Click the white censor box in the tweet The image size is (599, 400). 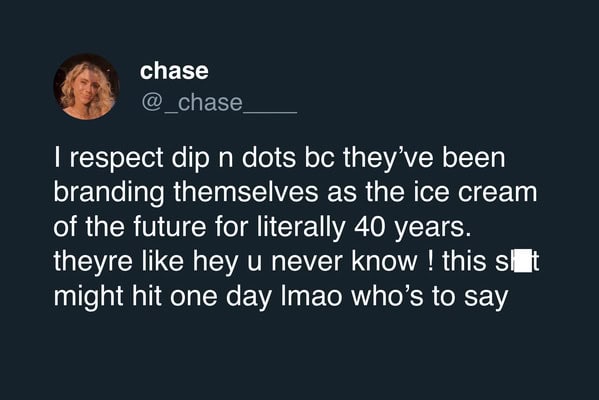[523, 261]
